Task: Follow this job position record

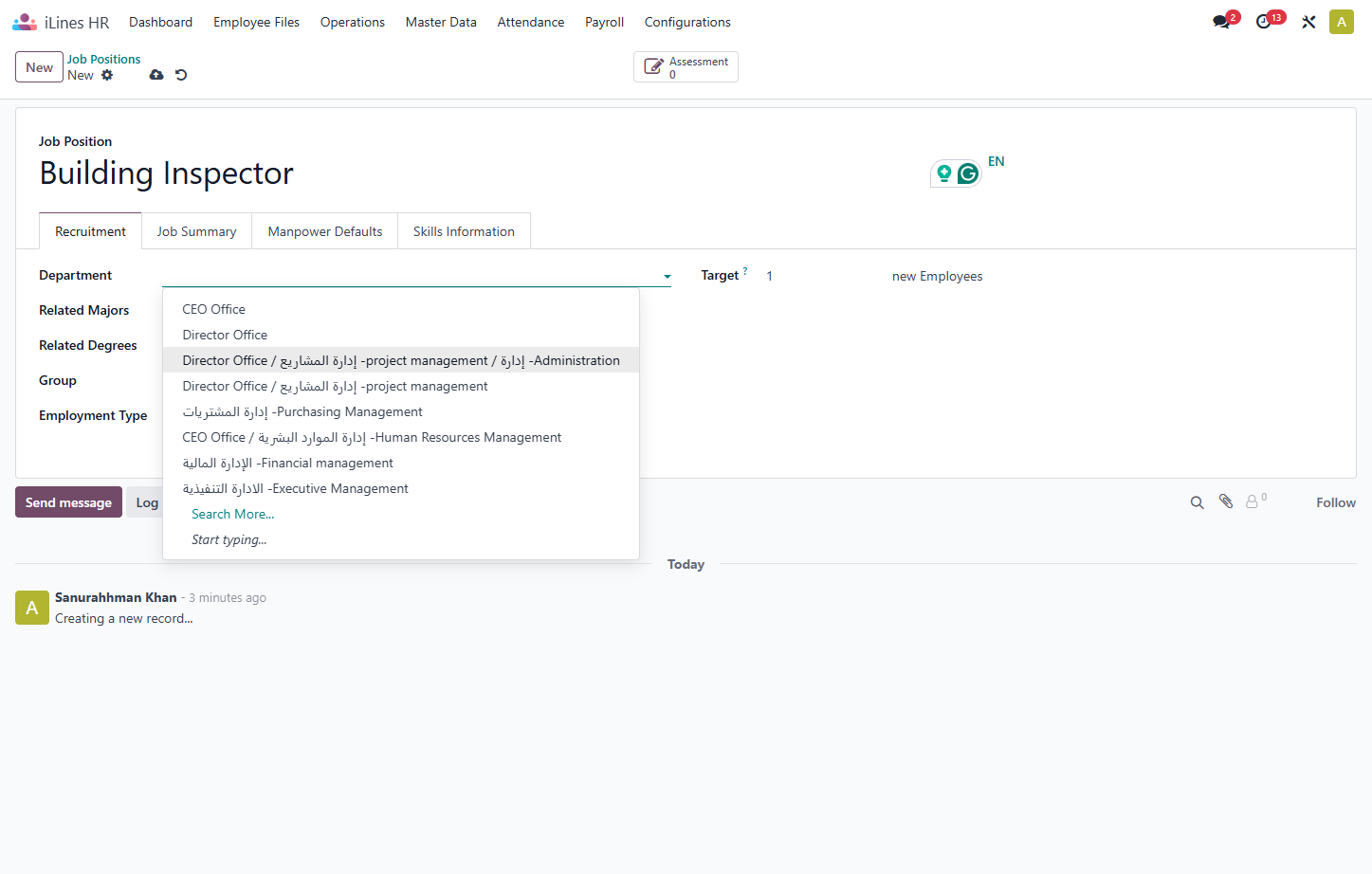Action: click(x=1336, y=502)
